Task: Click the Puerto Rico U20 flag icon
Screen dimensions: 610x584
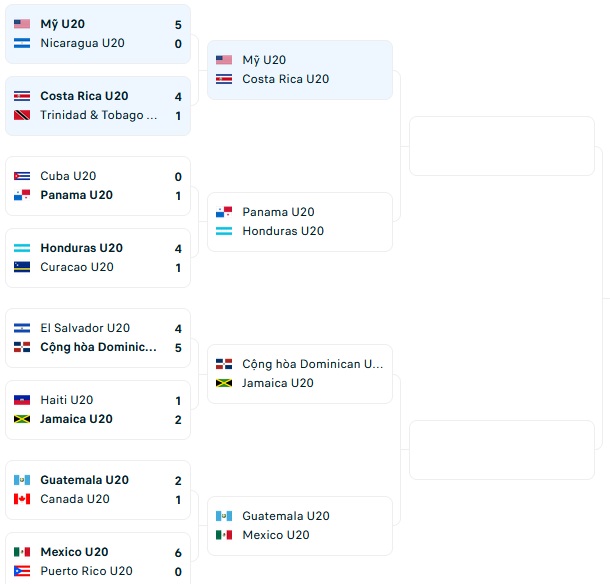Action: [22, 571]
